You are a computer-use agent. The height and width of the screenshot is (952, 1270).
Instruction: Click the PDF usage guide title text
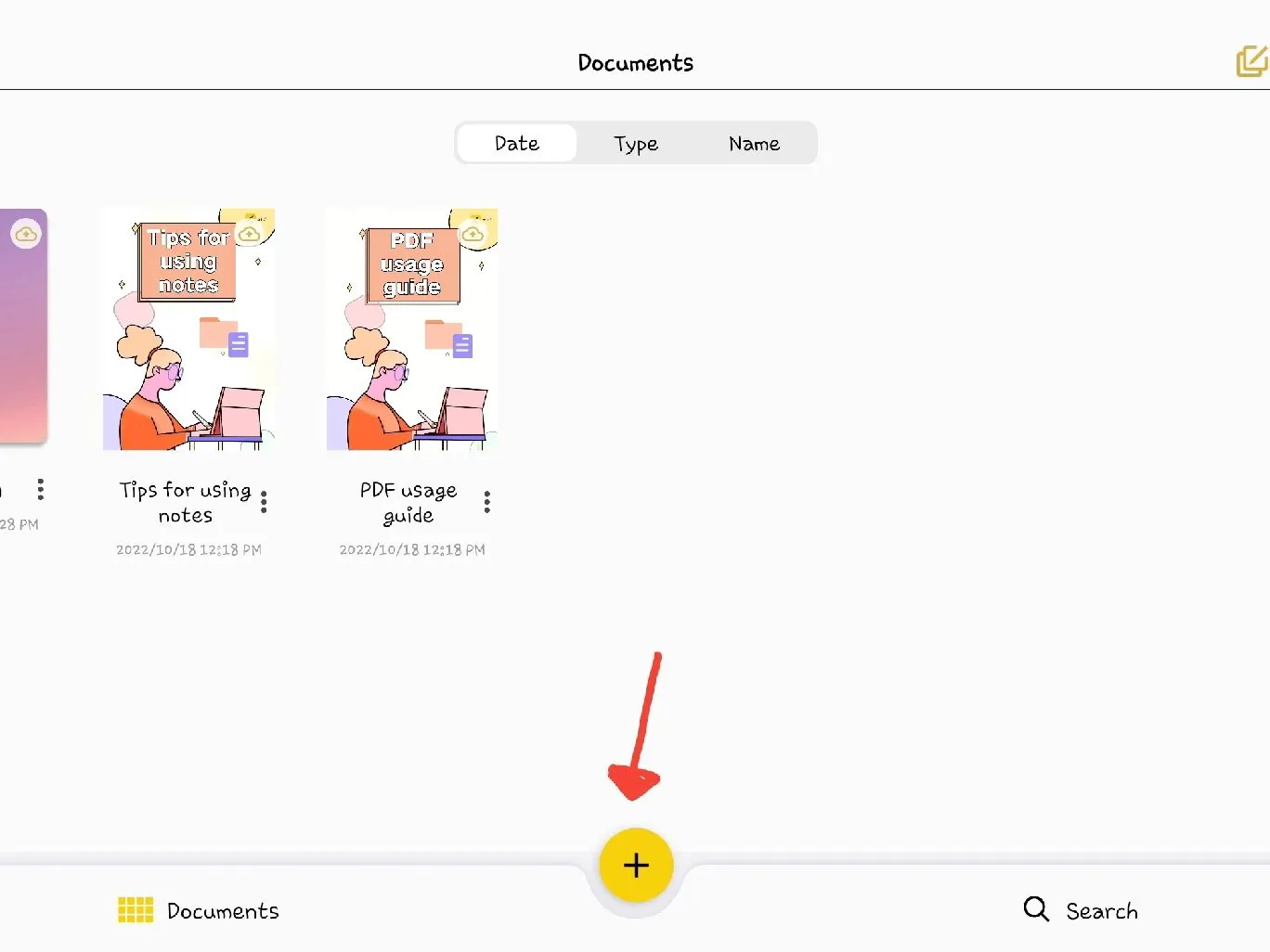click(408, 502)
